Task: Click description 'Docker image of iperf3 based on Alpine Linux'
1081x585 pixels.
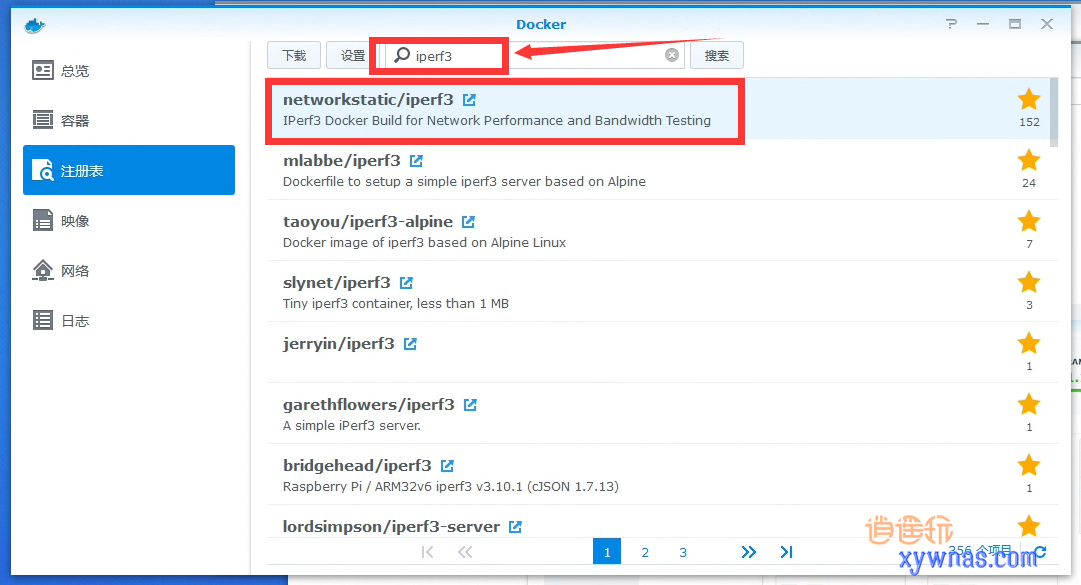Action: tap(424, 243)
